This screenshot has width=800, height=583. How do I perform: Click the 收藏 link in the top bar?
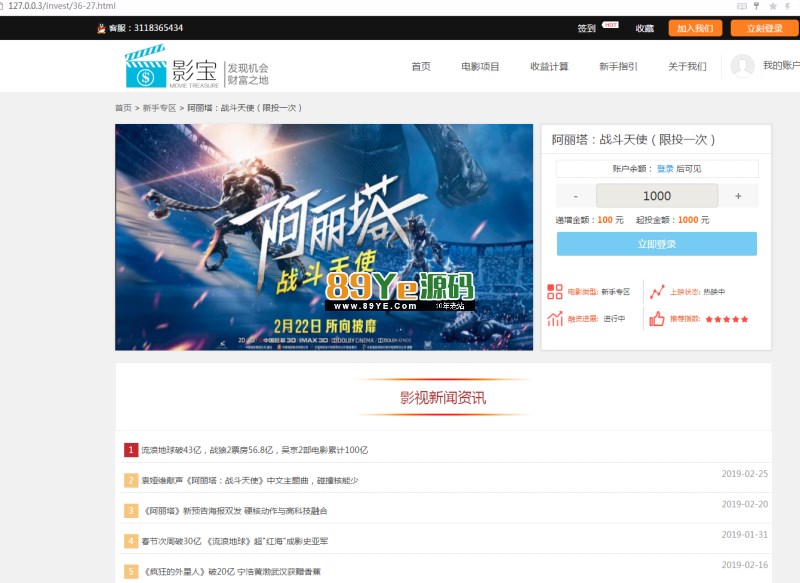[645, 28]
